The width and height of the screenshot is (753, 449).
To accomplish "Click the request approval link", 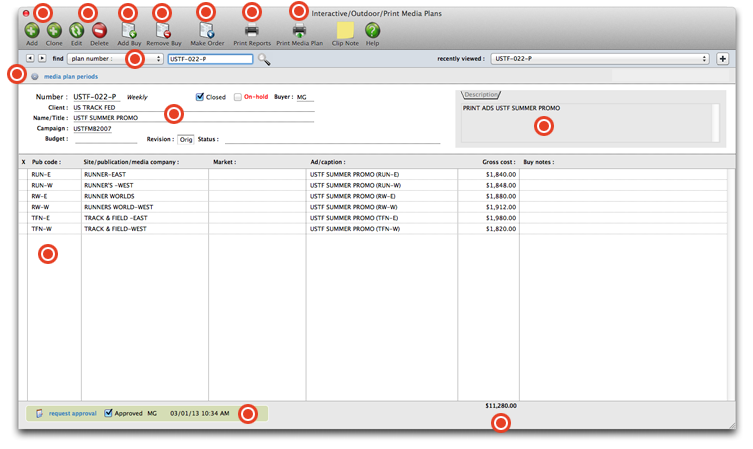I will [73, 412].
